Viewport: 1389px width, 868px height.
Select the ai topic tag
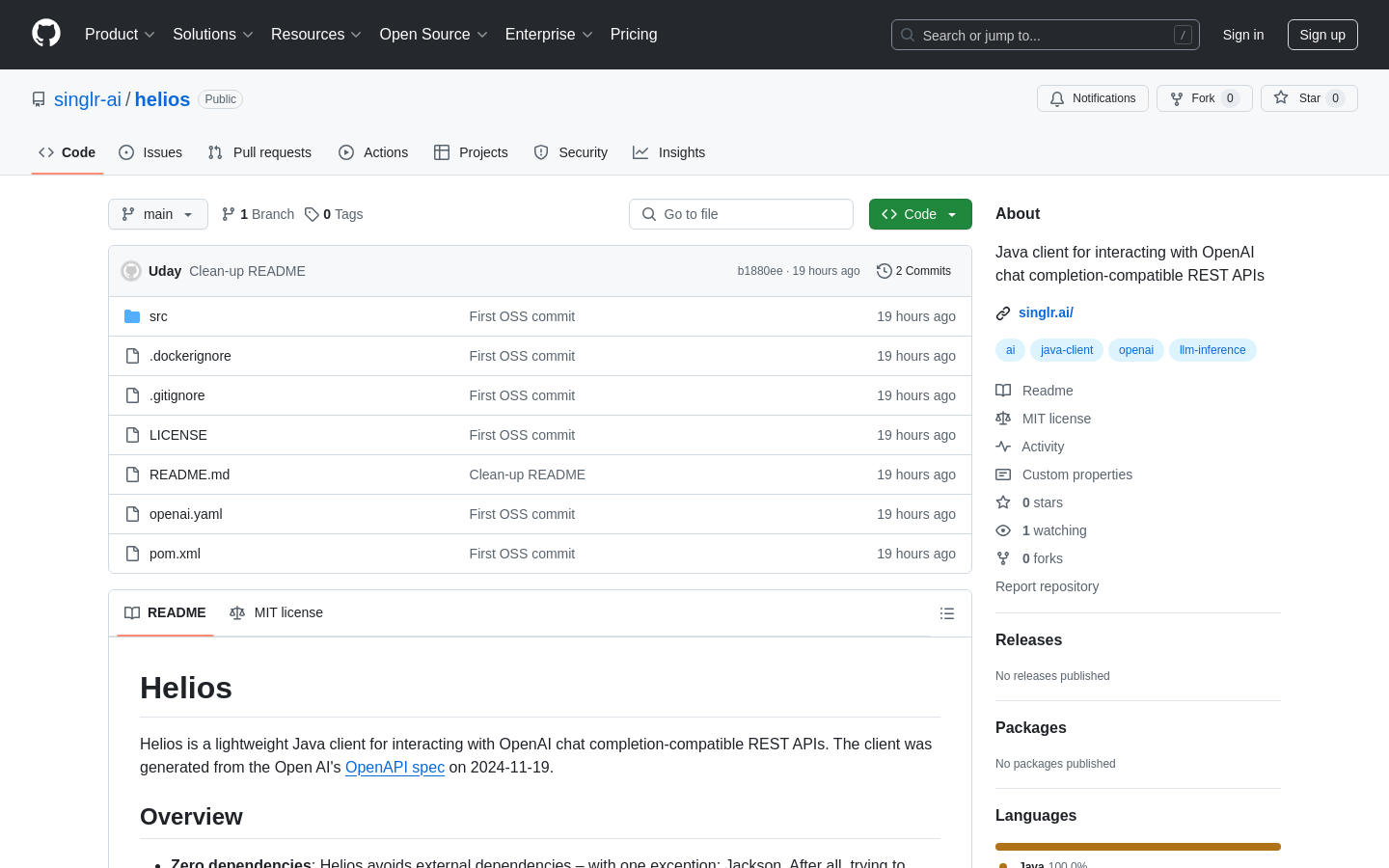(1010, 350)
